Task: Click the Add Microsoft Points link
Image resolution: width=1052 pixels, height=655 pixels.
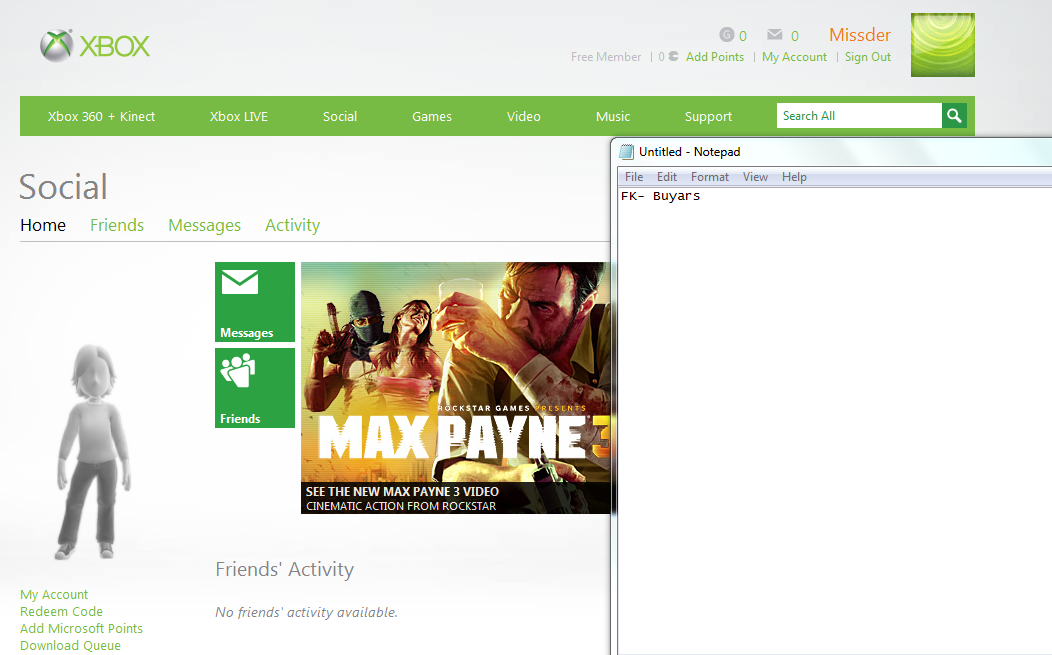Action: point(81,628)
